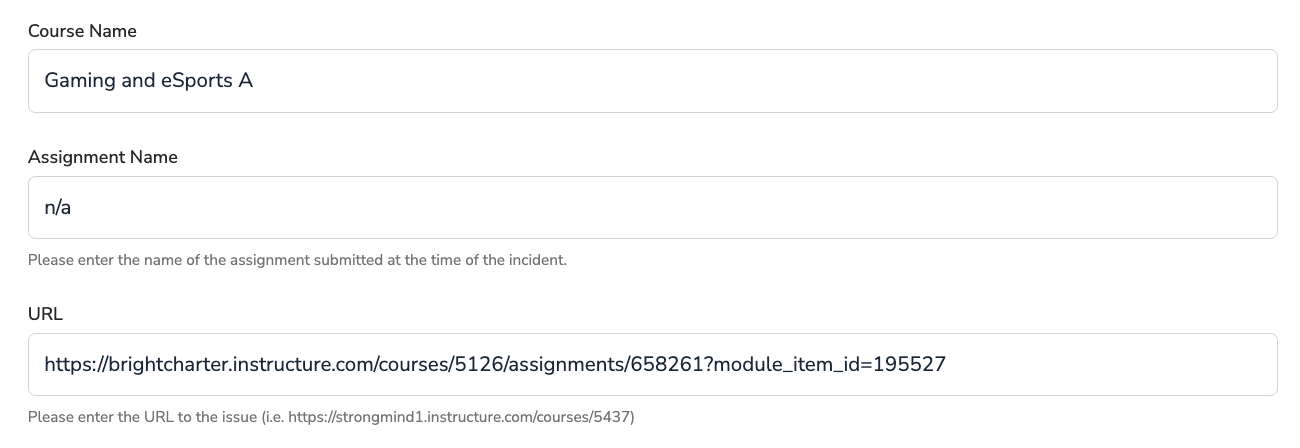Click the "Assignment Name" field label

tap(102, 157)
